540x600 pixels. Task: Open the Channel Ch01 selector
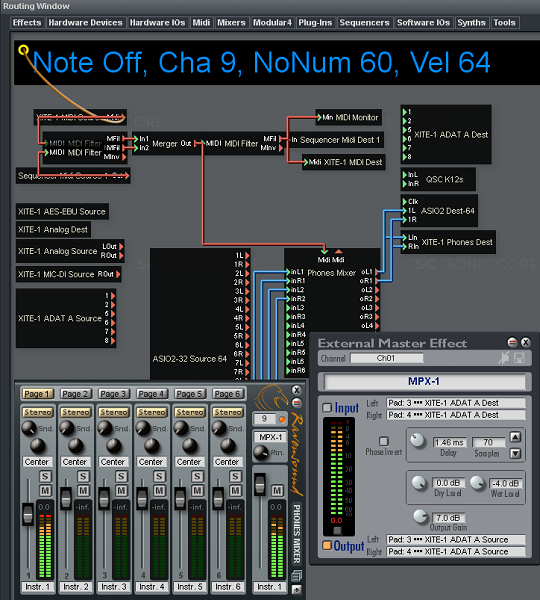click(x=387, y=358)
